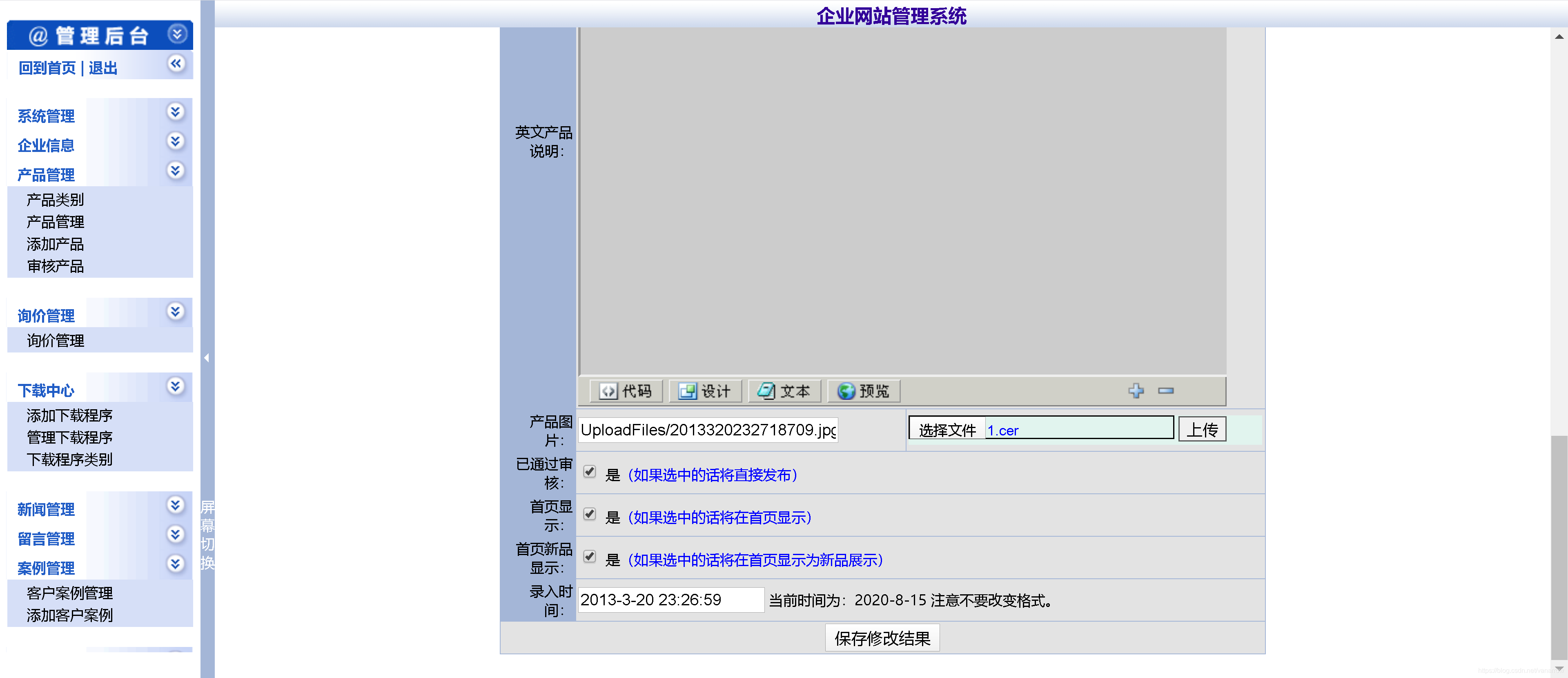The height and width of the screenshot is (678, 1568).
Task: Expand the 系统管理 section chevron
Action: (175, 112)
